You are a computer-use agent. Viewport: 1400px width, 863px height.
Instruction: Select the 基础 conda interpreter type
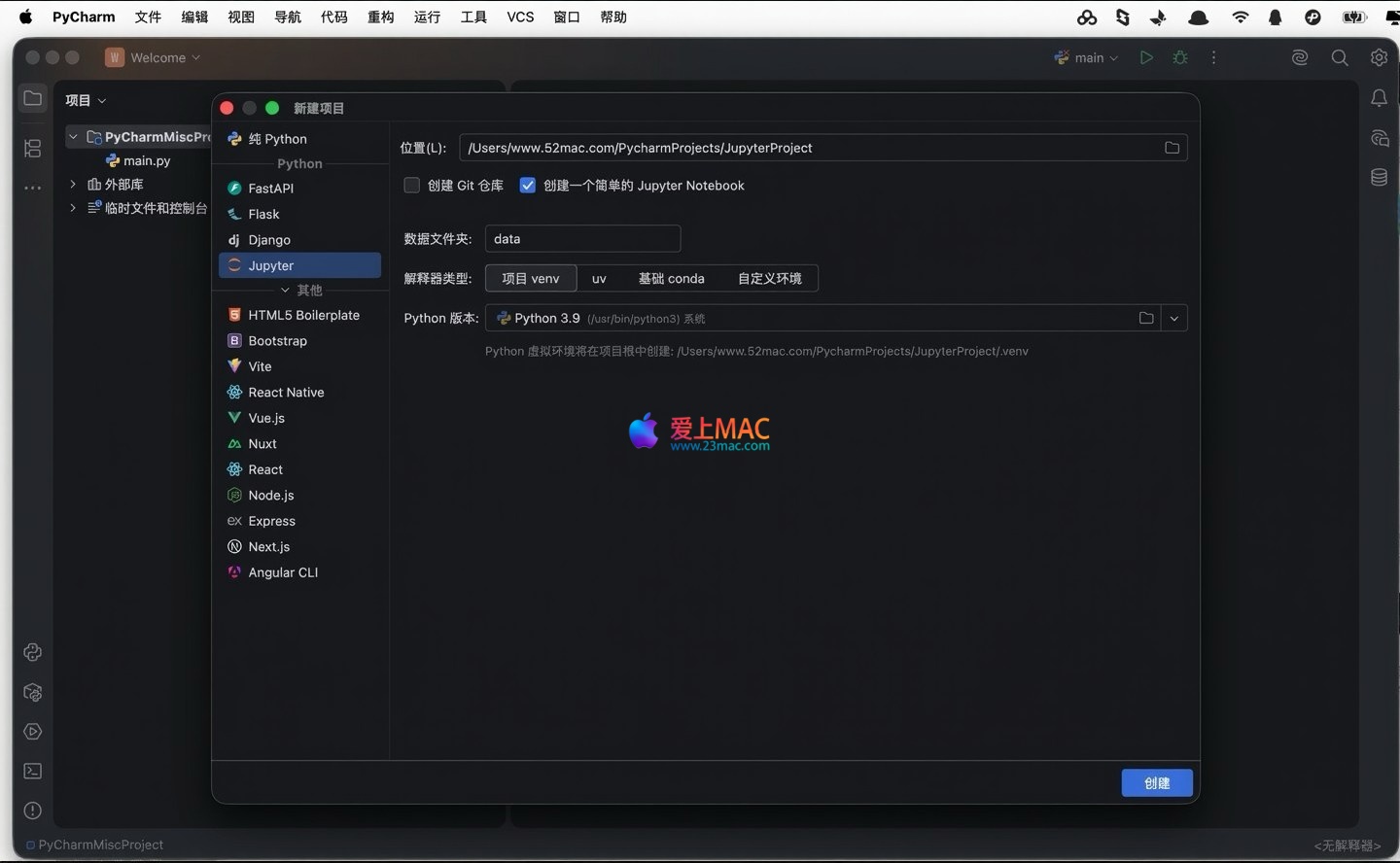(671, 279)
